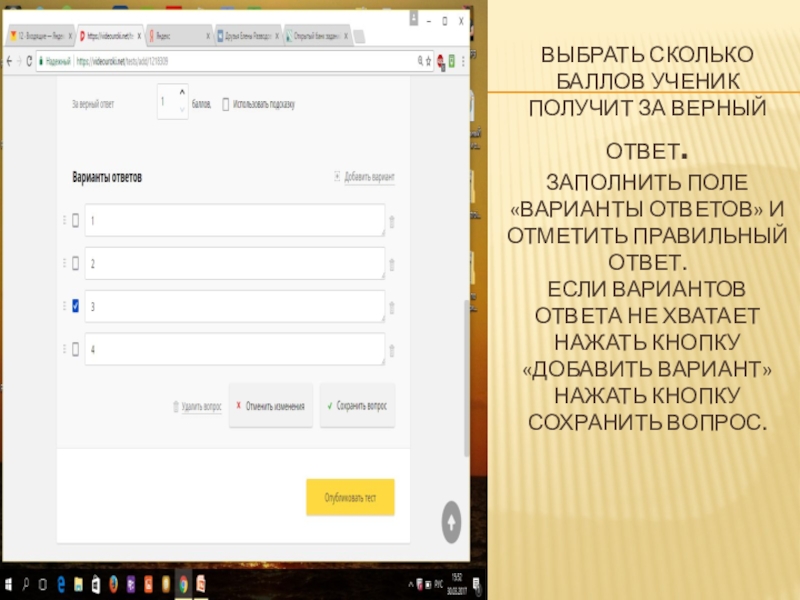This screenshot has height=600, width=800.
Task: Click into answer field 4
Action: coord(234,350)
